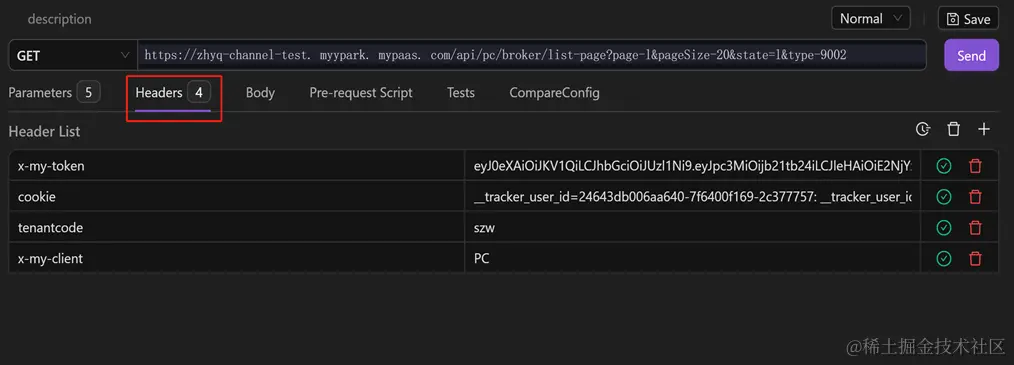Open the header history clock icon
This screenshot has height=365, width=1014.
(x=923, y=129)
